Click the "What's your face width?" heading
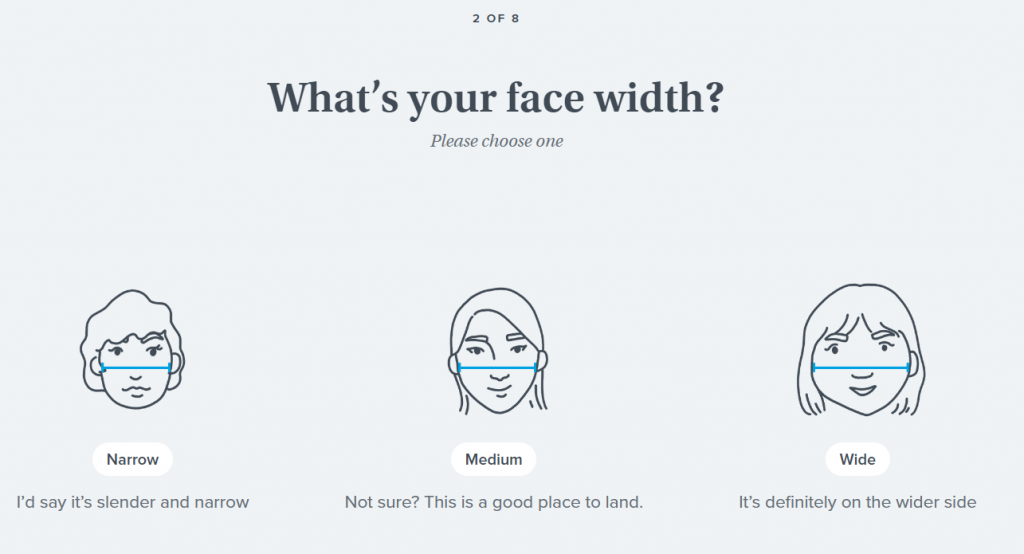 tap(496, 98)
